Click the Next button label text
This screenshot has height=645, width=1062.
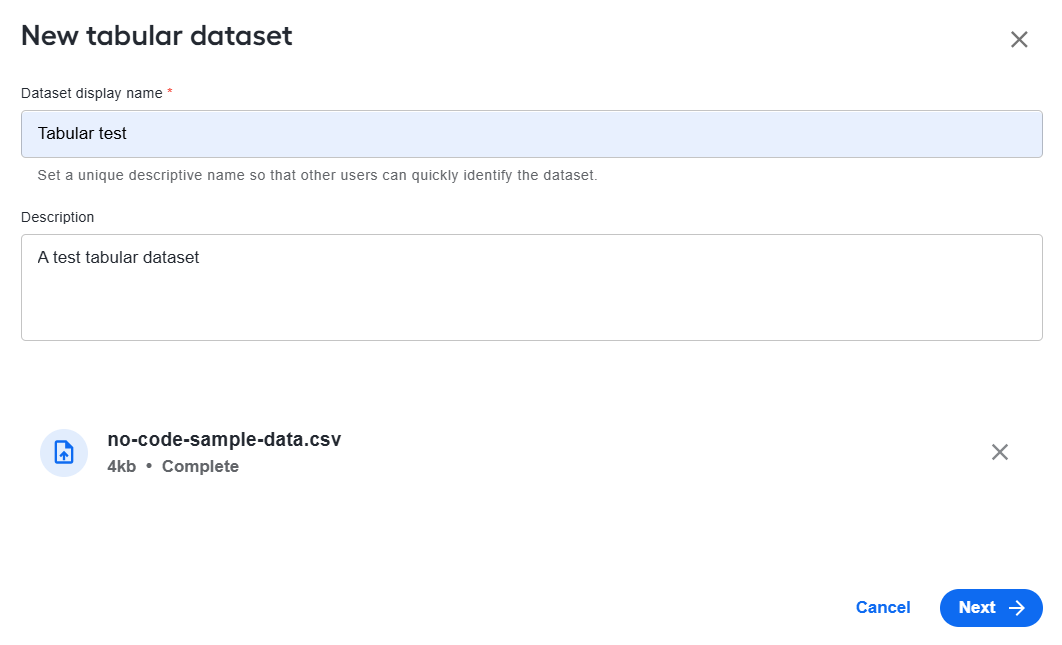pos(977,608)
